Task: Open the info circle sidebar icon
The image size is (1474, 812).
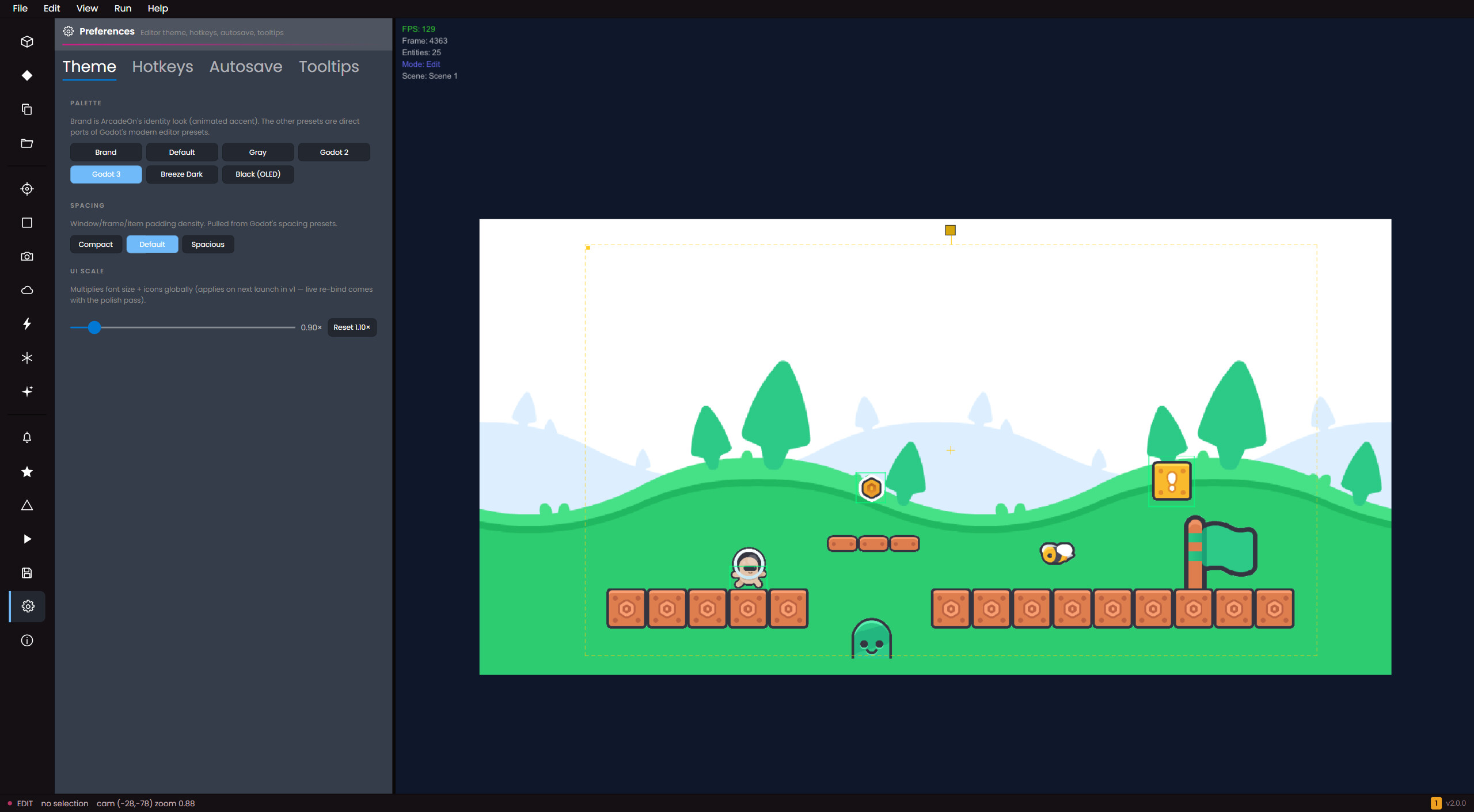Action: point(27,641)
